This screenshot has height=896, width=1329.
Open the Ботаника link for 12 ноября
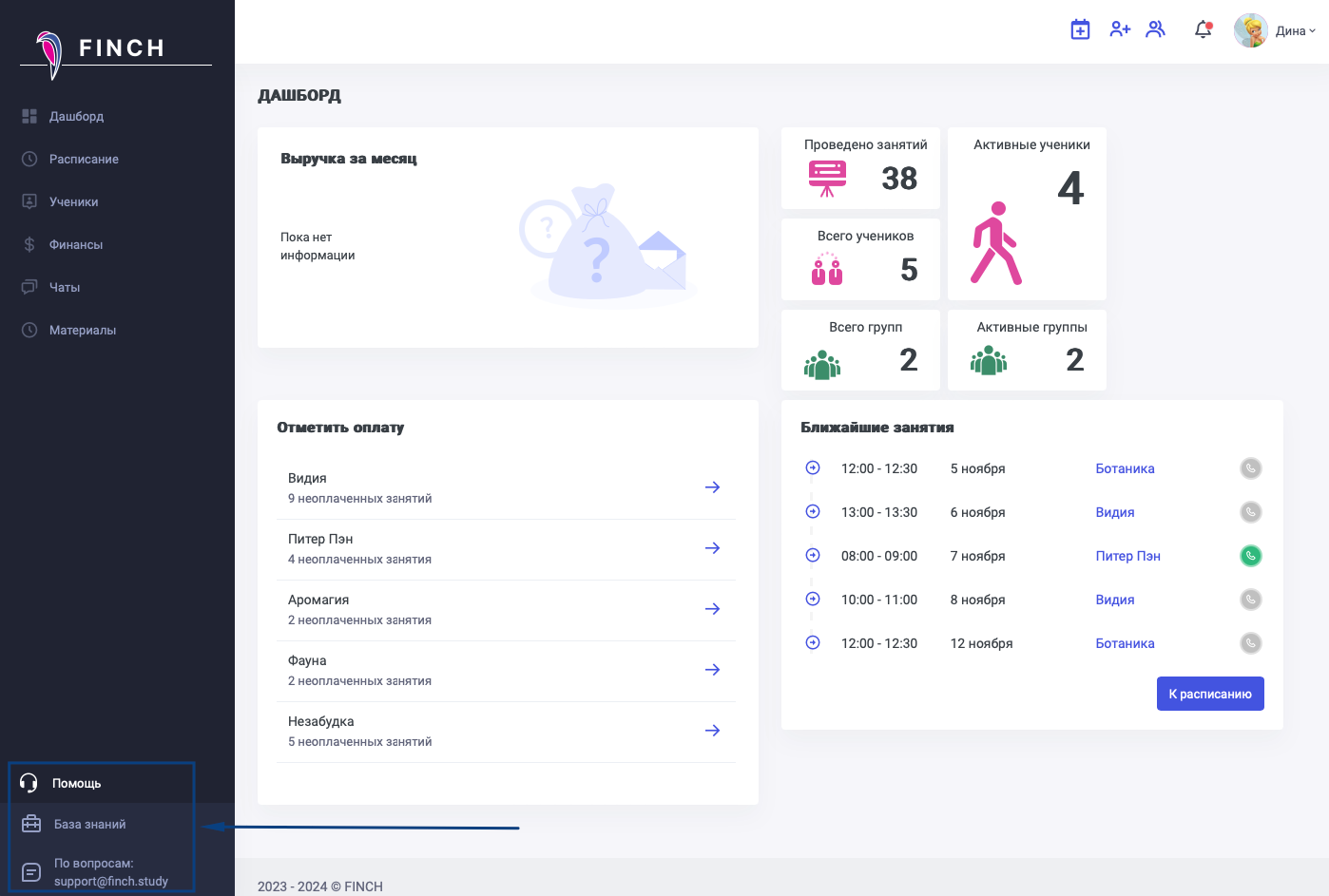tap(1125, 643)
